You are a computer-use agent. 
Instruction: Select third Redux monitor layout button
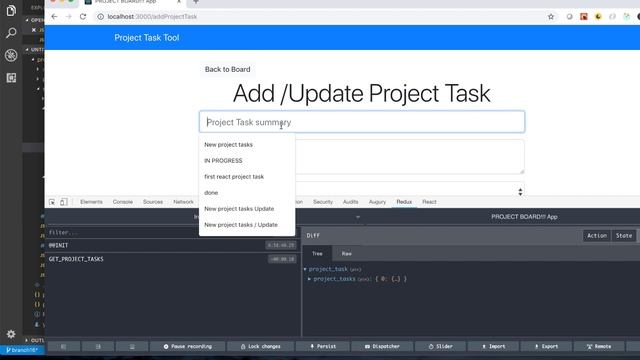132,346
